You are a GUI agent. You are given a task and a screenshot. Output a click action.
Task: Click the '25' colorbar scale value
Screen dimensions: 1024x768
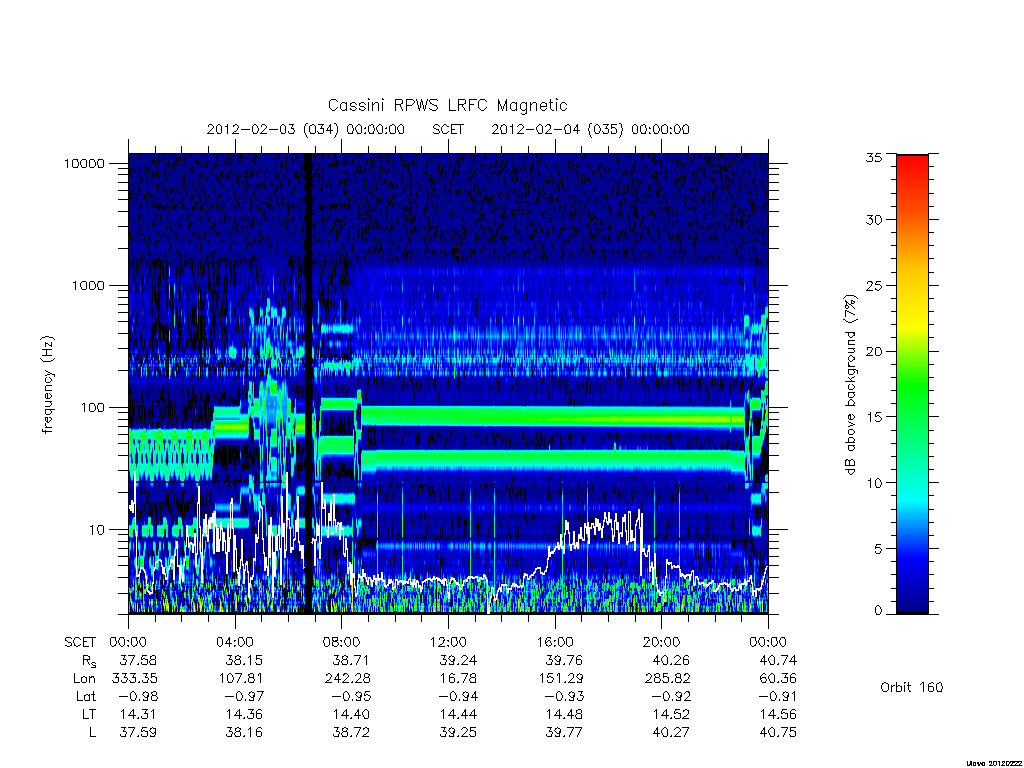[874, 285]
